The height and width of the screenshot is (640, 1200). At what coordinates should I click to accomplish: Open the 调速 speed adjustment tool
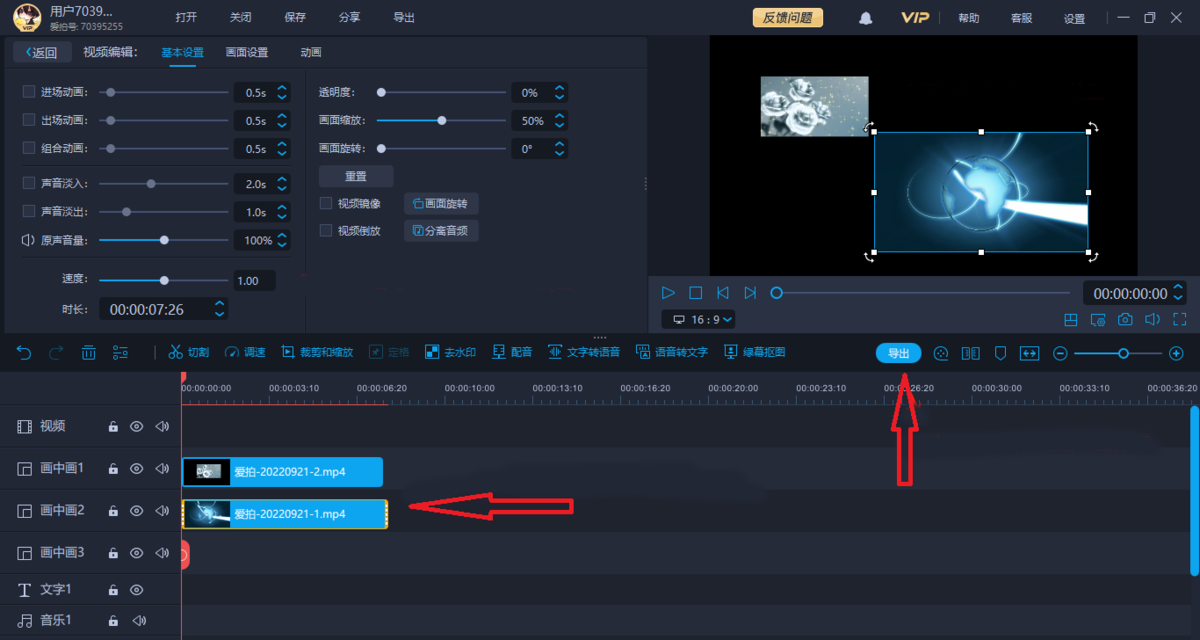tap(246, 351)
